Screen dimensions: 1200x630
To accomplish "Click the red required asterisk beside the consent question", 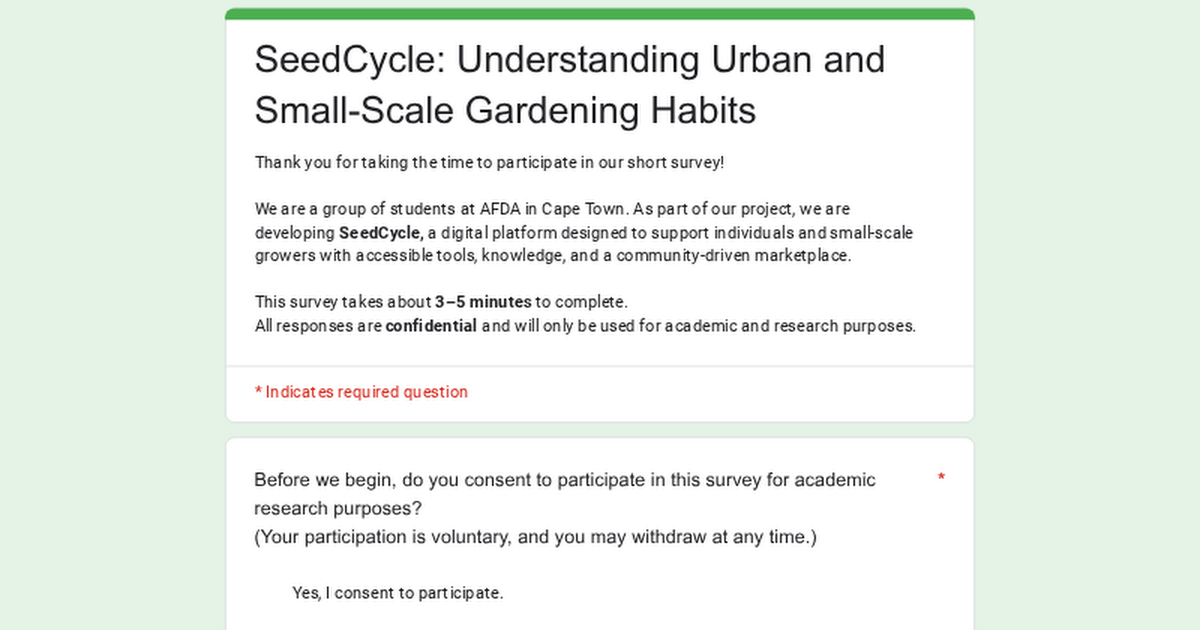I will [x=941, y=479].
